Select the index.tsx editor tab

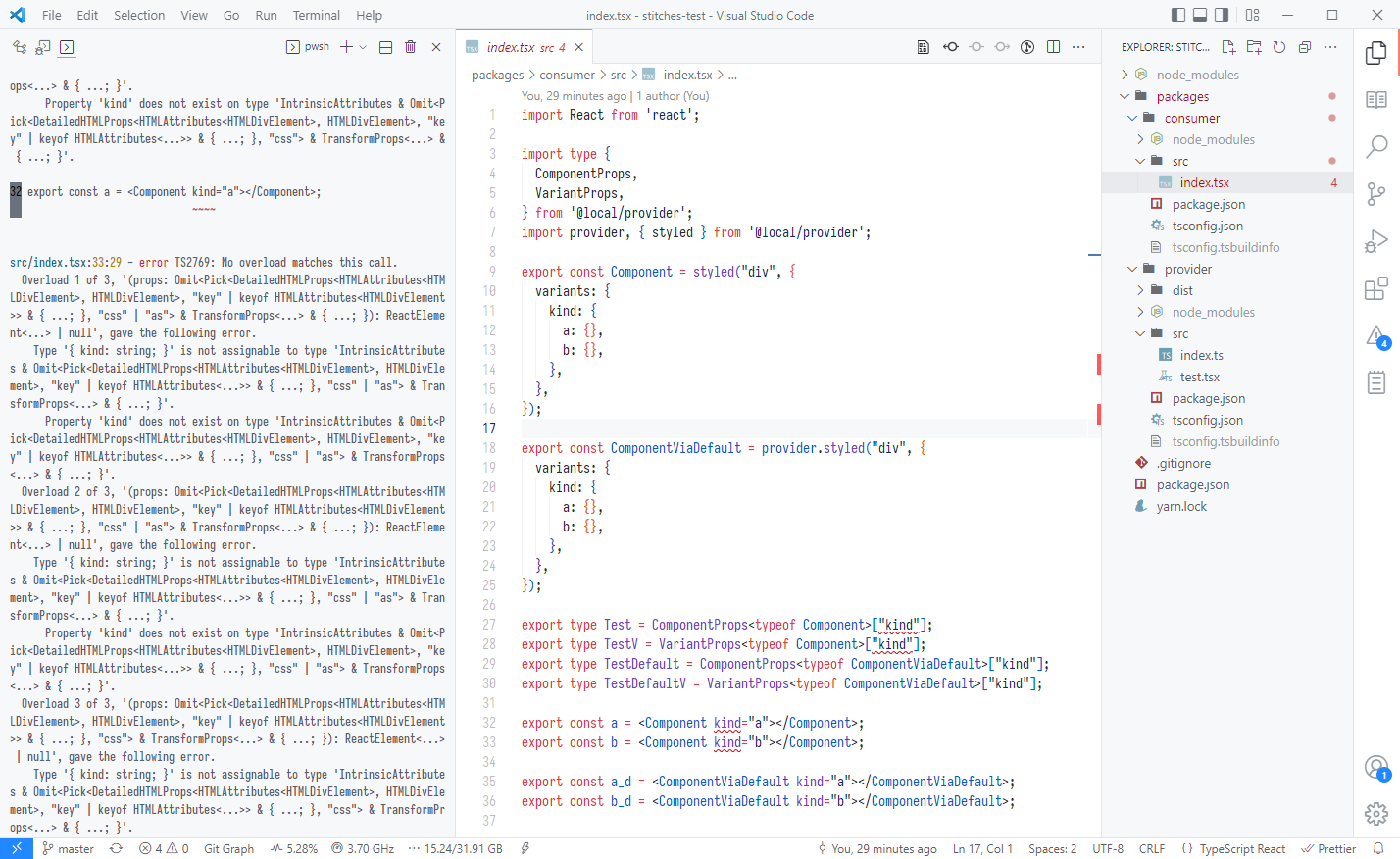[525, 47]
